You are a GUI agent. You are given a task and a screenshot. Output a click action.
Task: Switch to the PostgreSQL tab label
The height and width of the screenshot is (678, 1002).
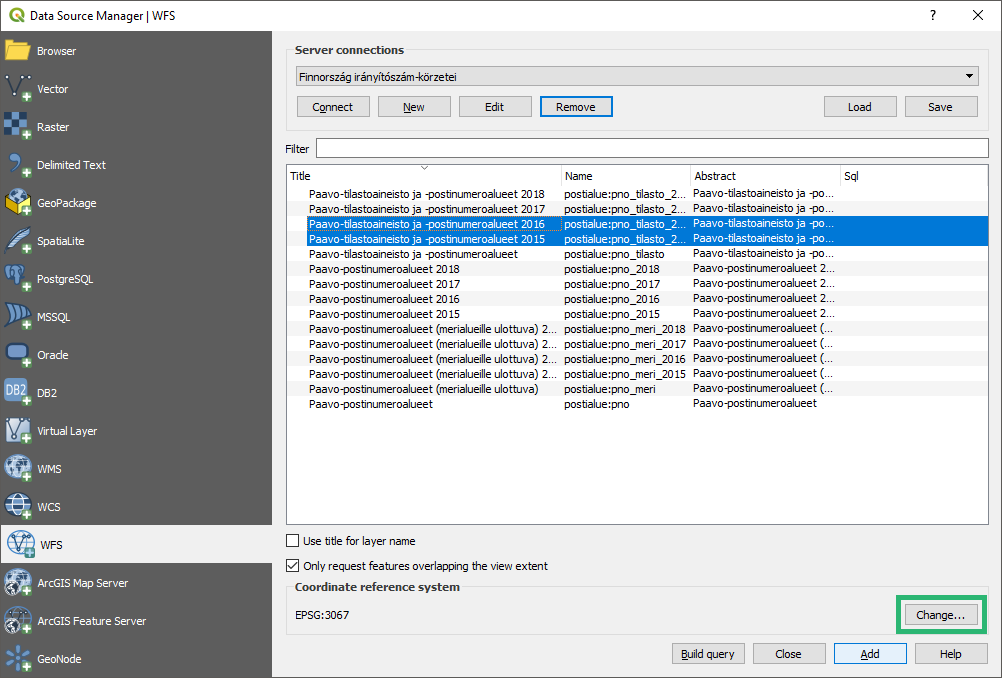[x=65, y=279]
